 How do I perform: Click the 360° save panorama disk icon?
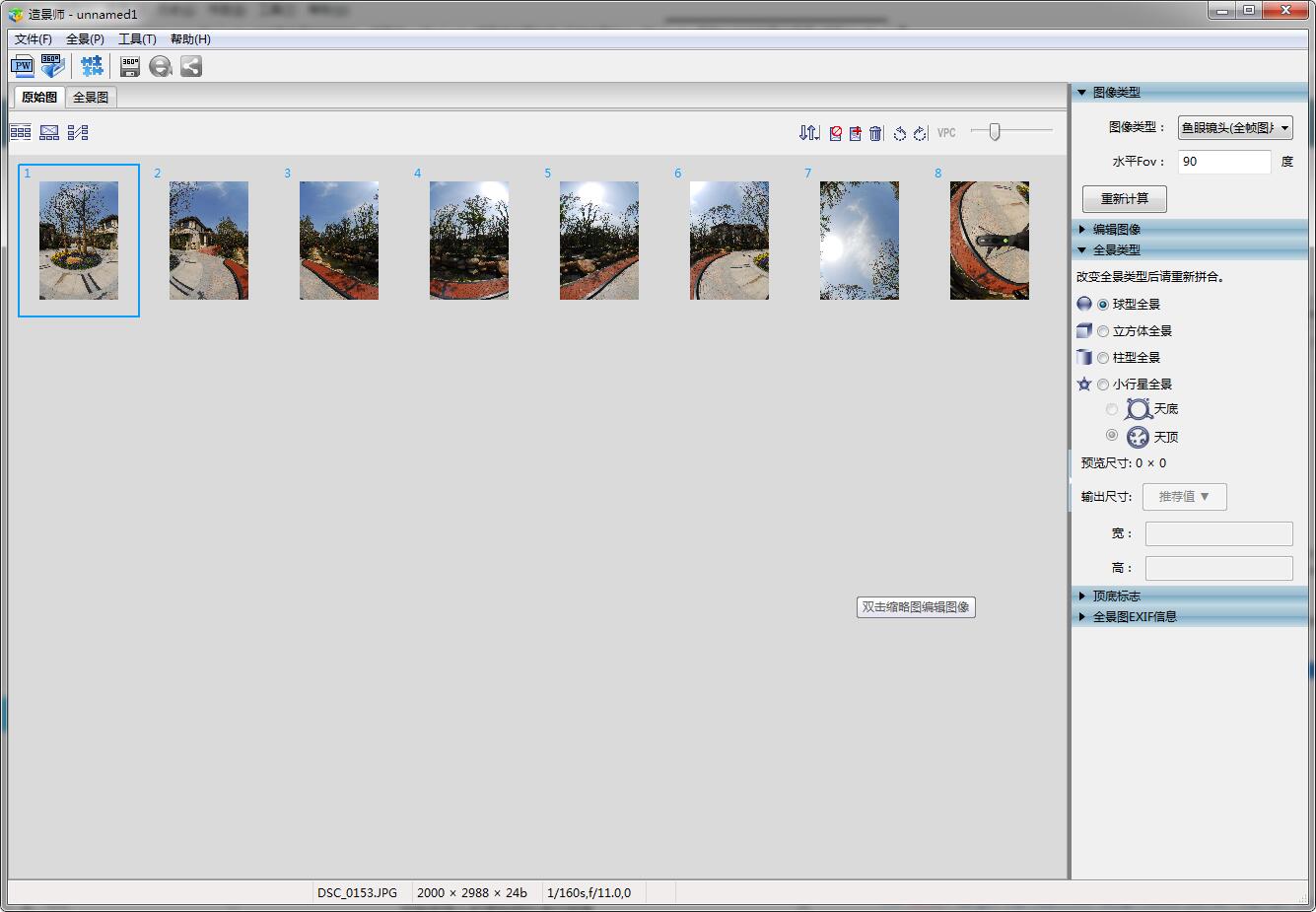[x=129, y=66]
